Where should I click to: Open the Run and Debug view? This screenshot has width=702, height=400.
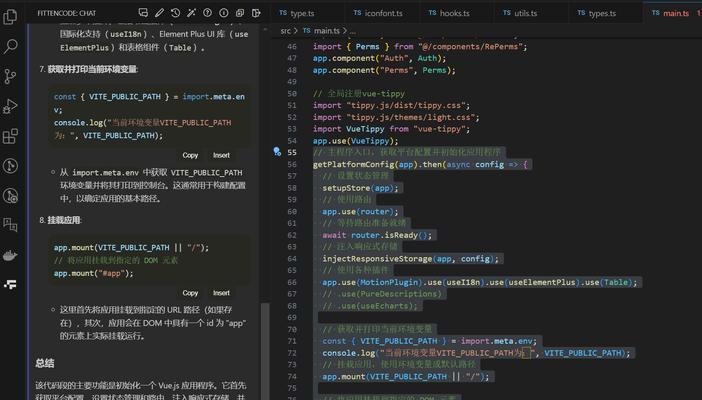click(x=10, y=106)
